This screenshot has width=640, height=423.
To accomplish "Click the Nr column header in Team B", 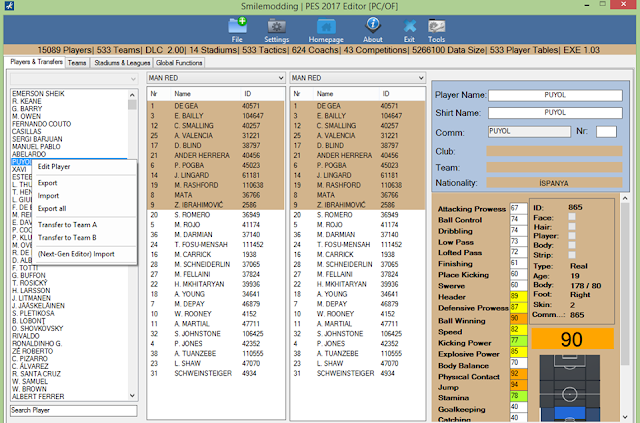I will point(297,94).
